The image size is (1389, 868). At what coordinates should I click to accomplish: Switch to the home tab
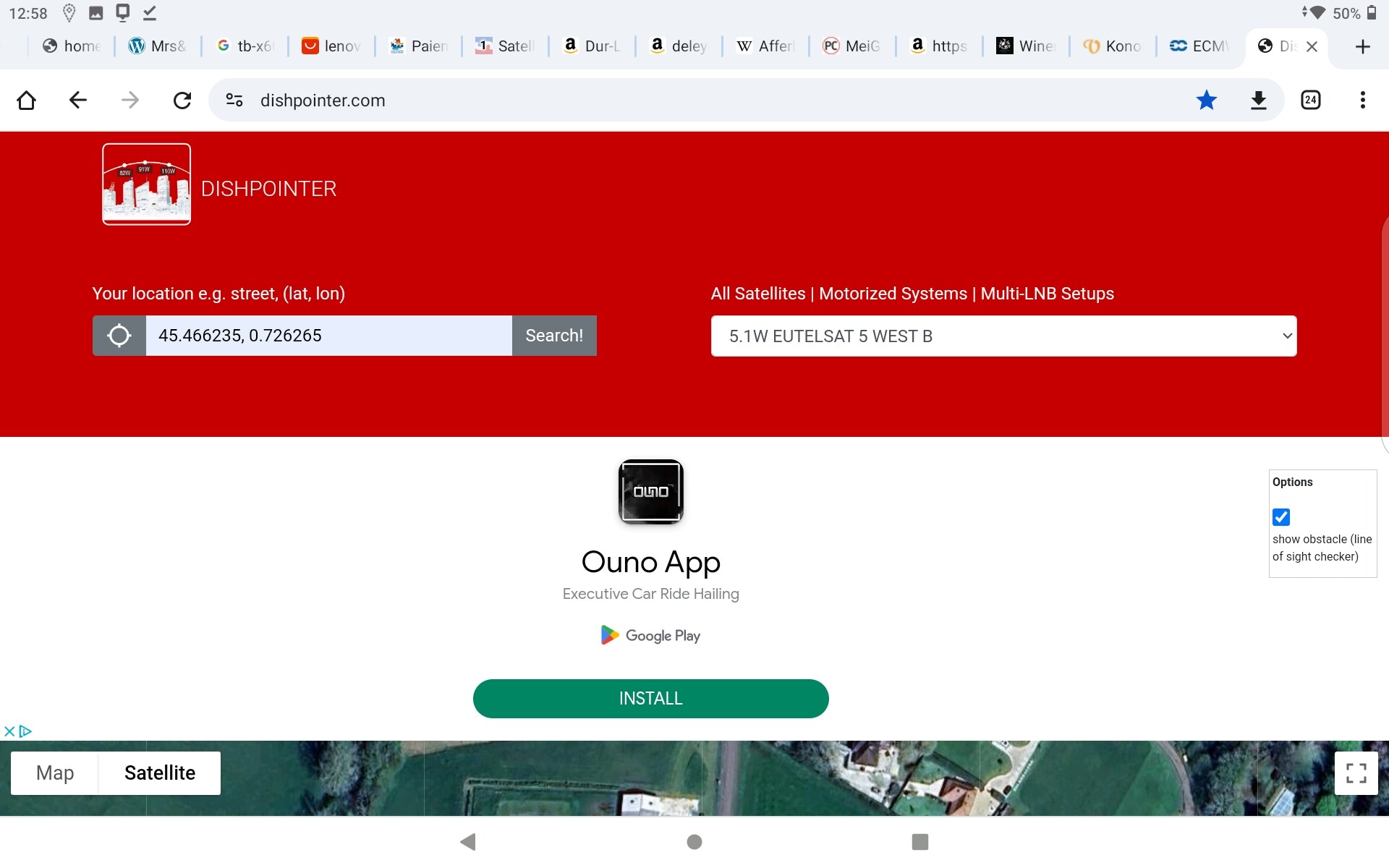[x=72, y=46]
